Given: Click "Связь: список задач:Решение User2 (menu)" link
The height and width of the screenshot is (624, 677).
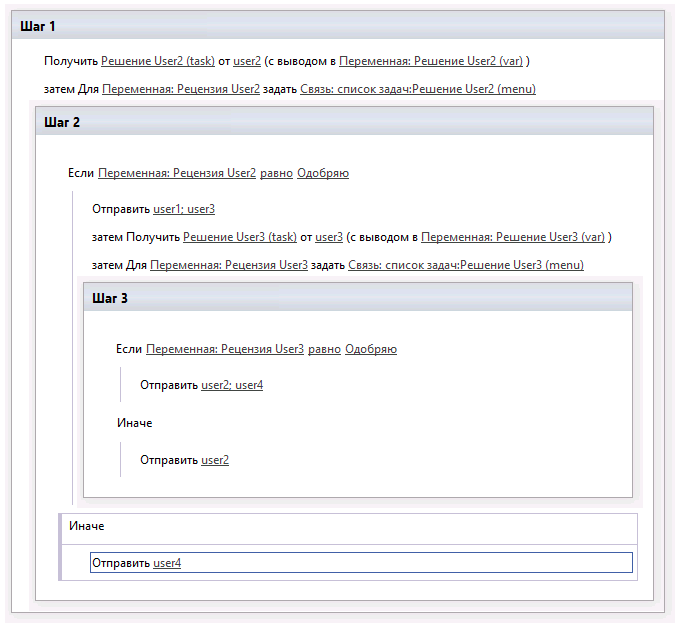Looking at the screenshot, I should [418, 89].
